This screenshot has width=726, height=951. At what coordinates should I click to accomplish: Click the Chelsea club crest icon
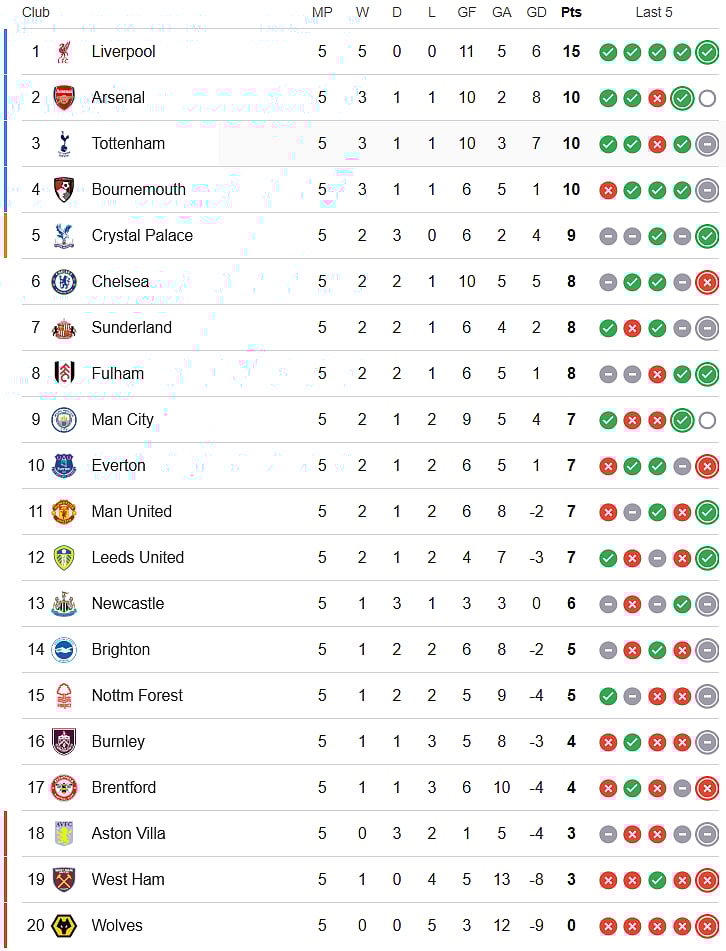pyautogui.click(x=64, y=282)
